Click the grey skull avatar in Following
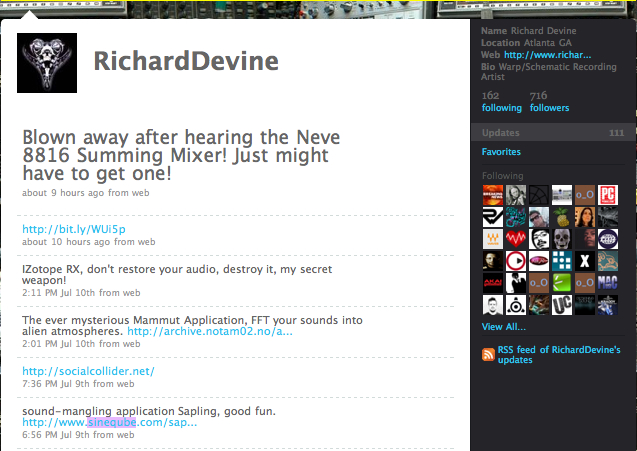 click(x=562, y=239)
